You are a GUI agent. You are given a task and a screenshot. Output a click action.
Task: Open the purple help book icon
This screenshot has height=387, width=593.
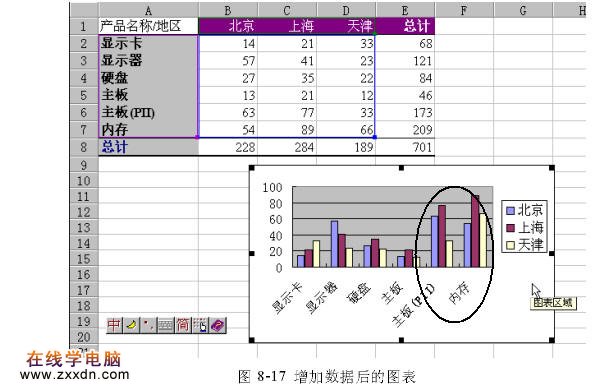(x=217, y=325)
